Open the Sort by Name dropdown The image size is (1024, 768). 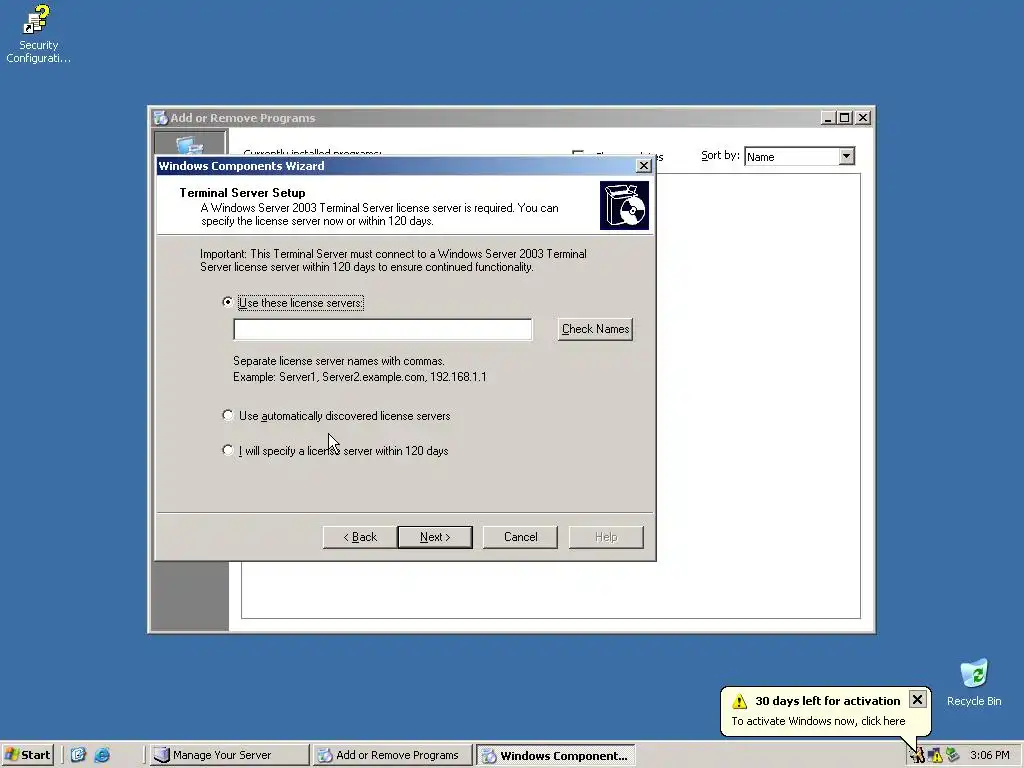tap(846, 156)
